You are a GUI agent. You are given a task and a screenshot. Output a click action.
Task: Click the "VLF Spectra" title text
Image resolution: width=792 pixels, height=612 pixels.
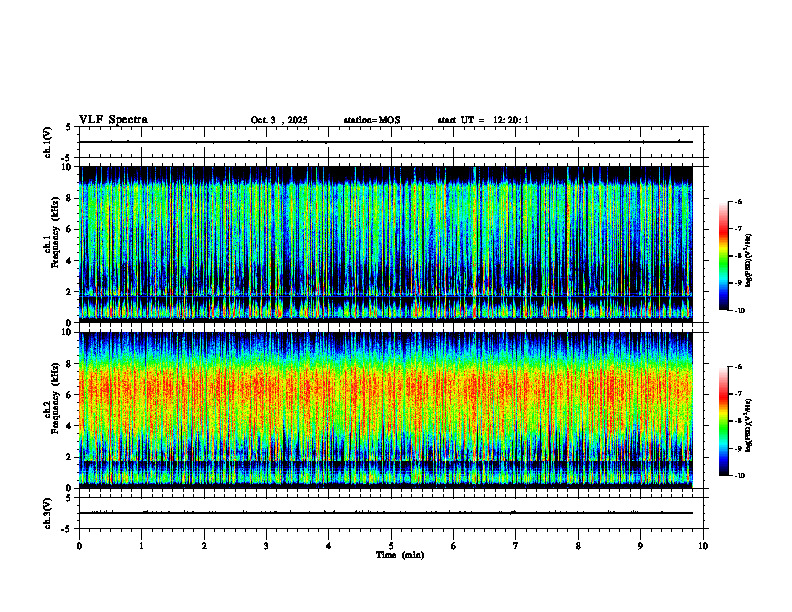pyautogui.click(x=113, y=120)
